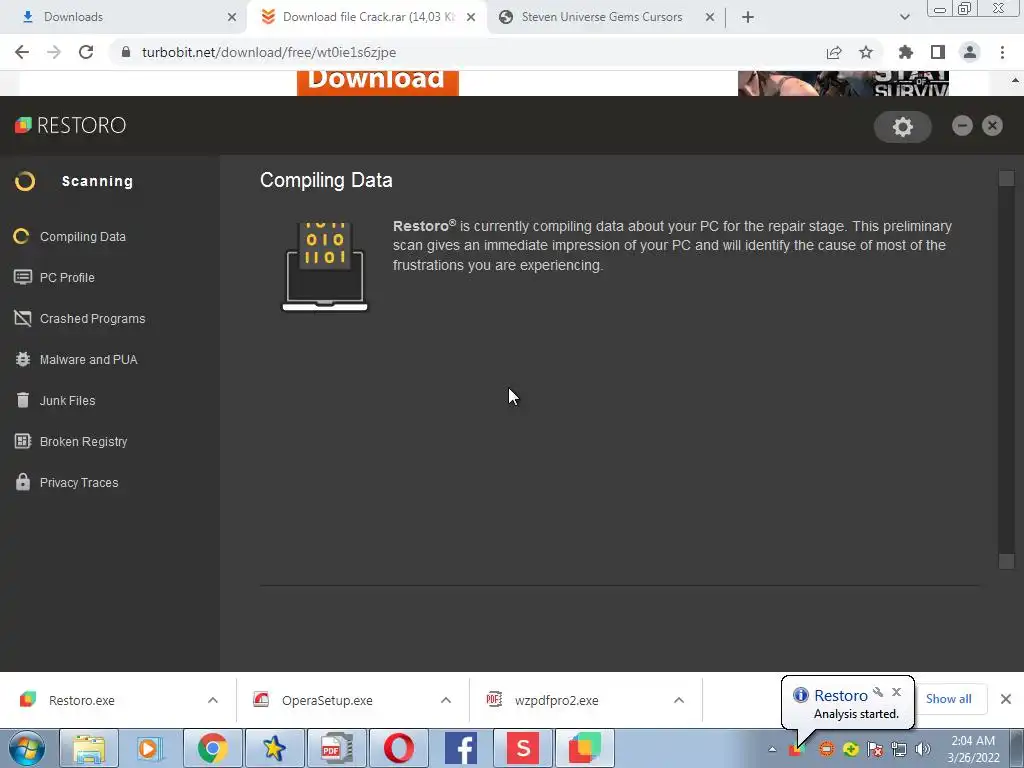Click the volume speaker tray icon
This screenshot has height=768, width=1024.
tap(923, 749)
